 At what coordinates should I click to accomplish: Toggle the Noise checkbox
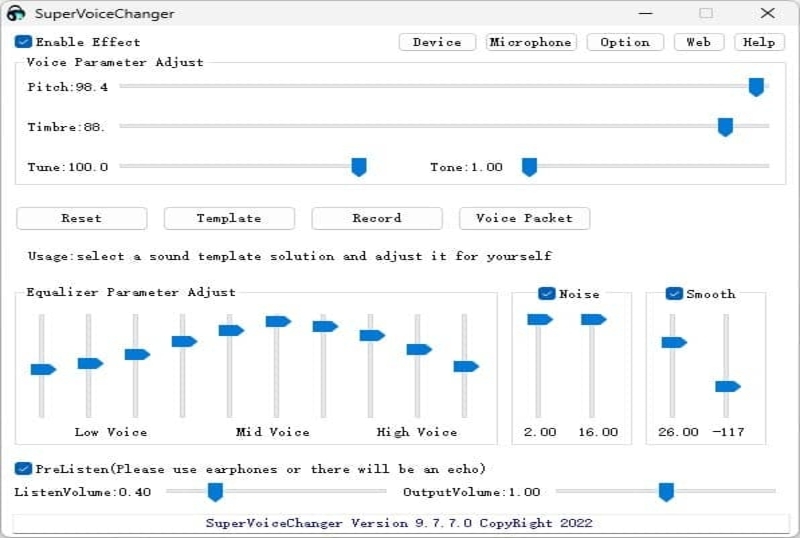click(x=546, y=294)
